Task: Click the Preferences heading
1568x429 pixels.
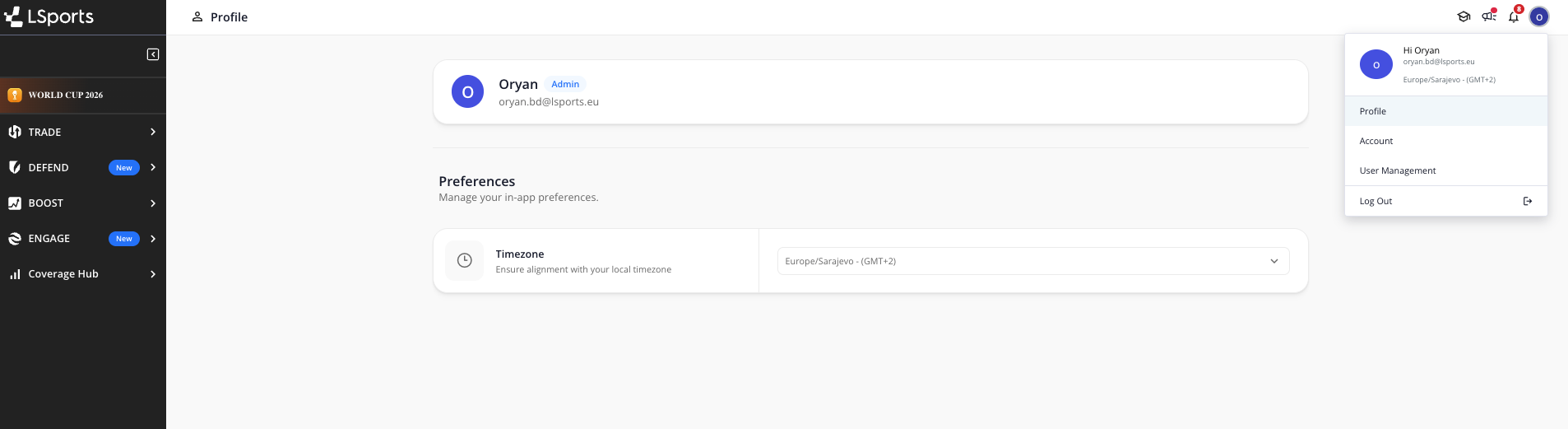Action: pyautogui.click(x=477, y=181)
